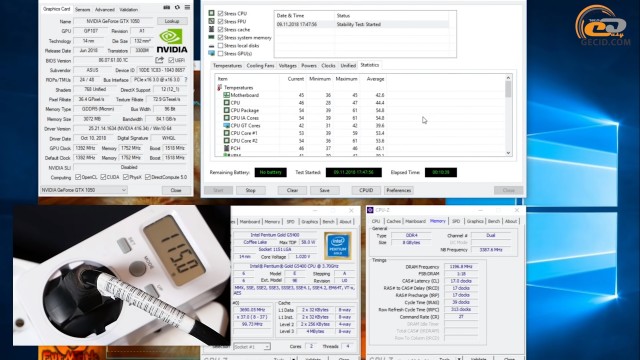Screen dimensions: 640x360
Task: Open the Advanced tab in GPU-Z
Action: click(x=105, y=9)
